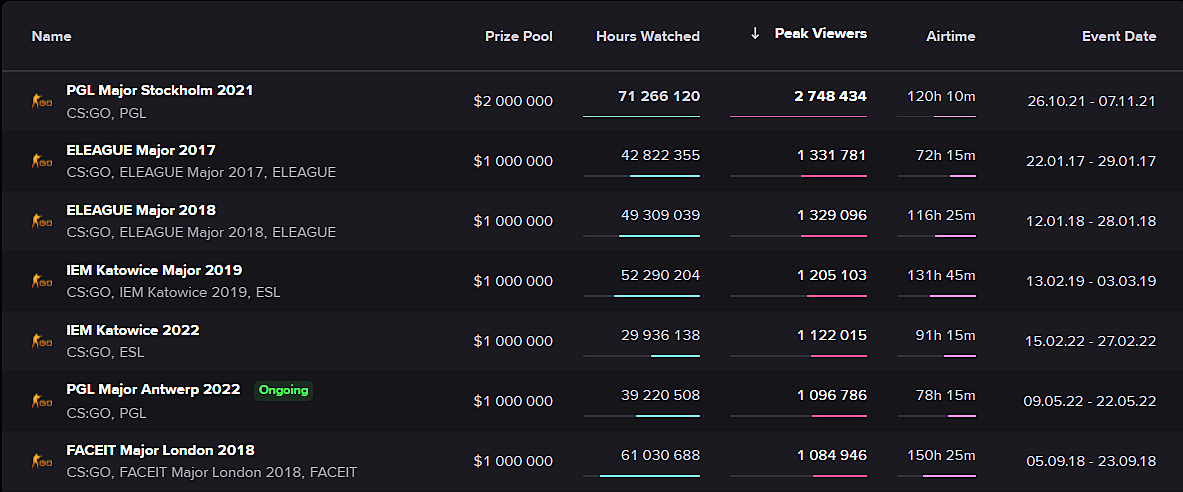Viewport: 1183px width, 492px height.
Task: Click tags 'CS:GO, ELEAGUE Major 2018, ELEAGUE'
Action: [x=201, y=232]
